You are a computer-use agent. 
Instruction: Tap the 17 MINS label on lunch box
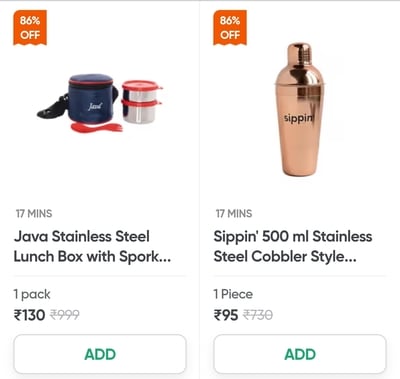click(x=34, y=213)
